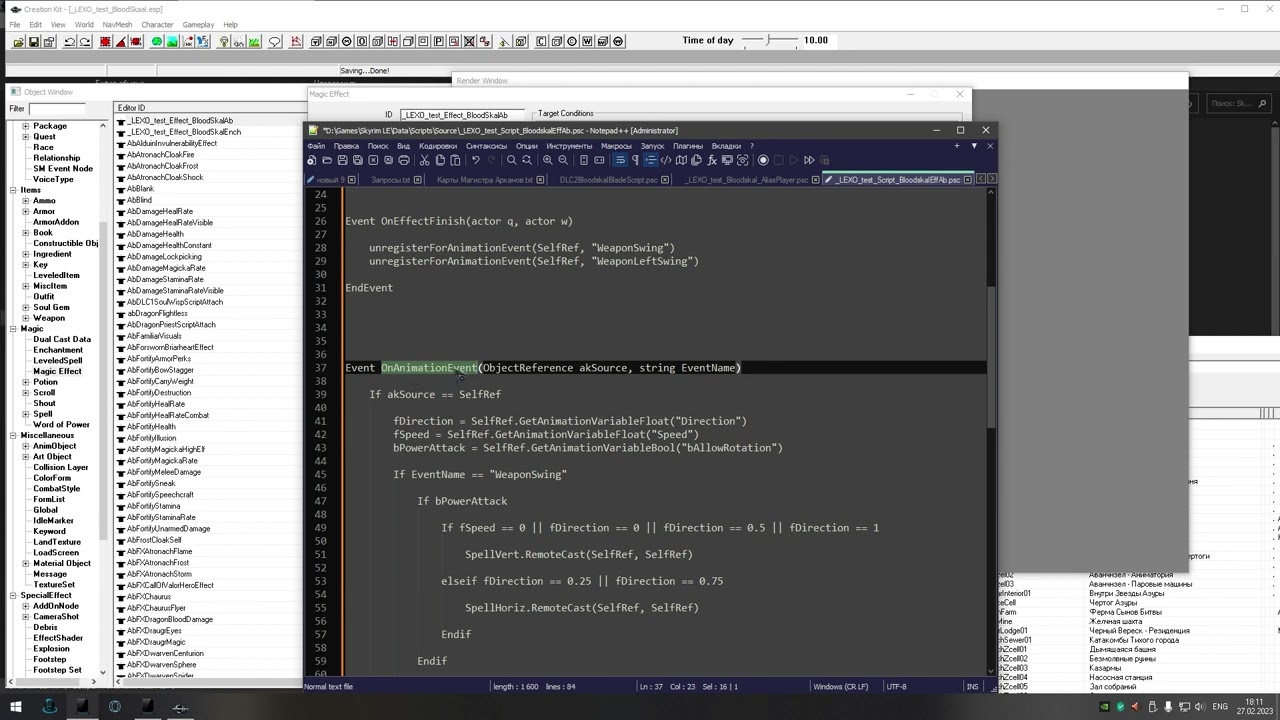Click UTF-8 encoding in status bar

pyautogui.click(x=896, y=687)
